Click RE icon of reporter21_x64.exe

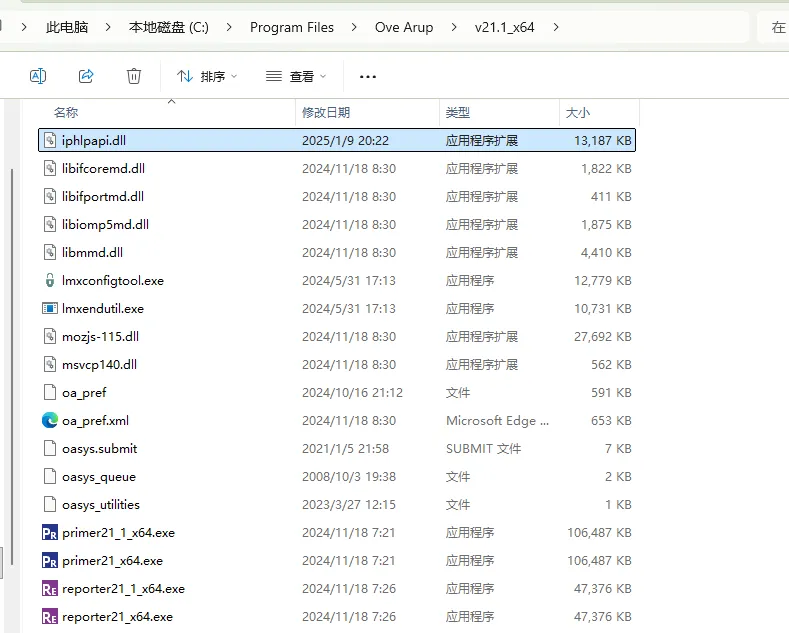(x=50, y=616)
